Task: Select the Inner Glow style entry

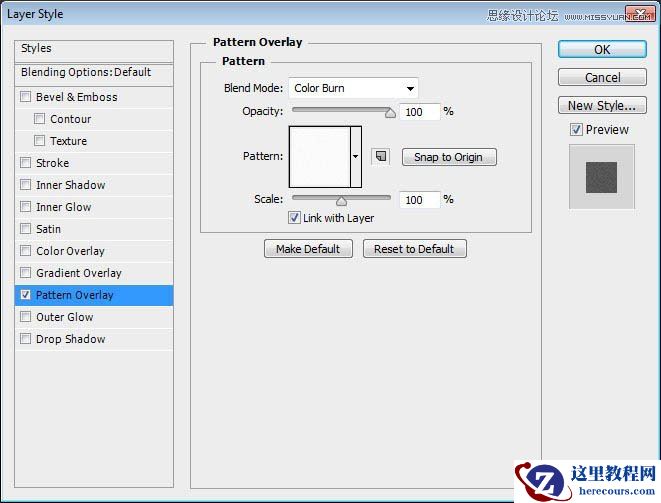Action: 94,207
